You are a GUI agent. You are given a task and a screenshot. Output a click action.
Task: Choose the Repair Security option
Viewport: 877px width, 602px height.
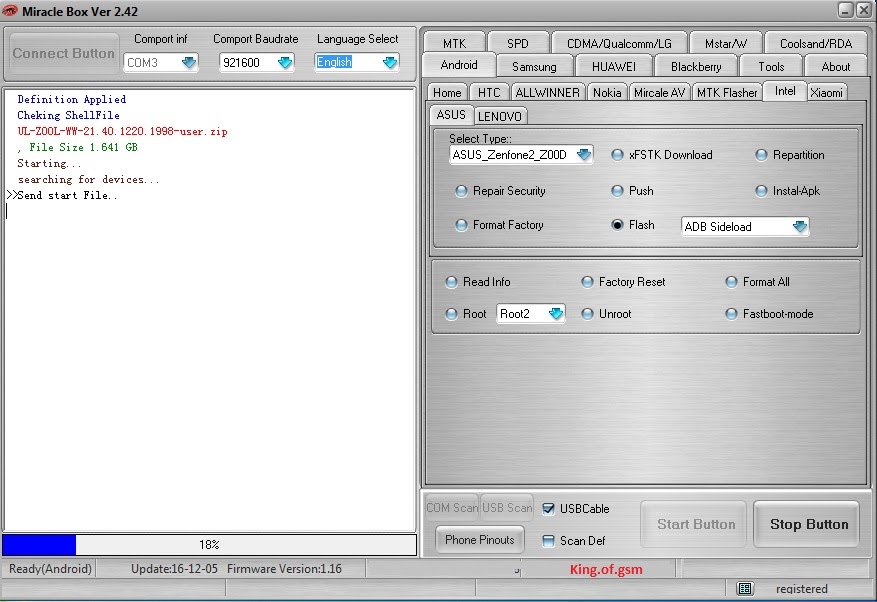(x=461, y=191)
